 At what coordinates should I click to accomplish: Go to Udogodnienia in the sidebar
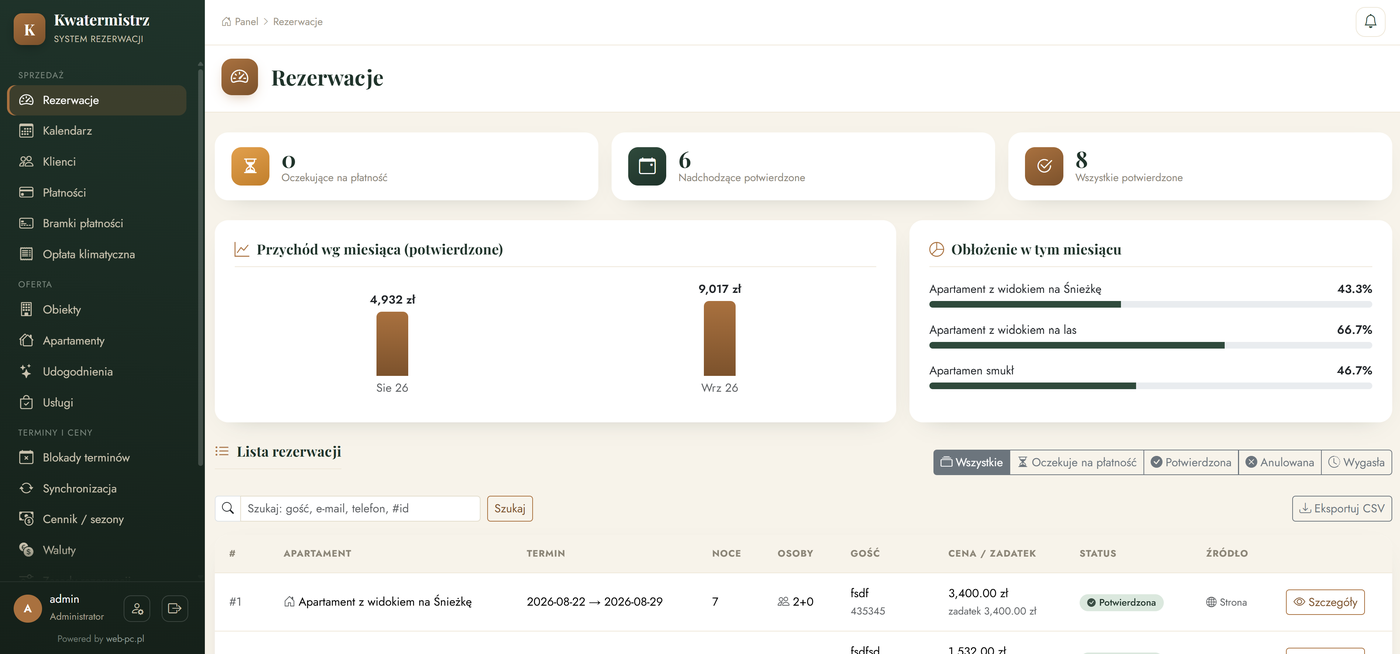[97, 372]
